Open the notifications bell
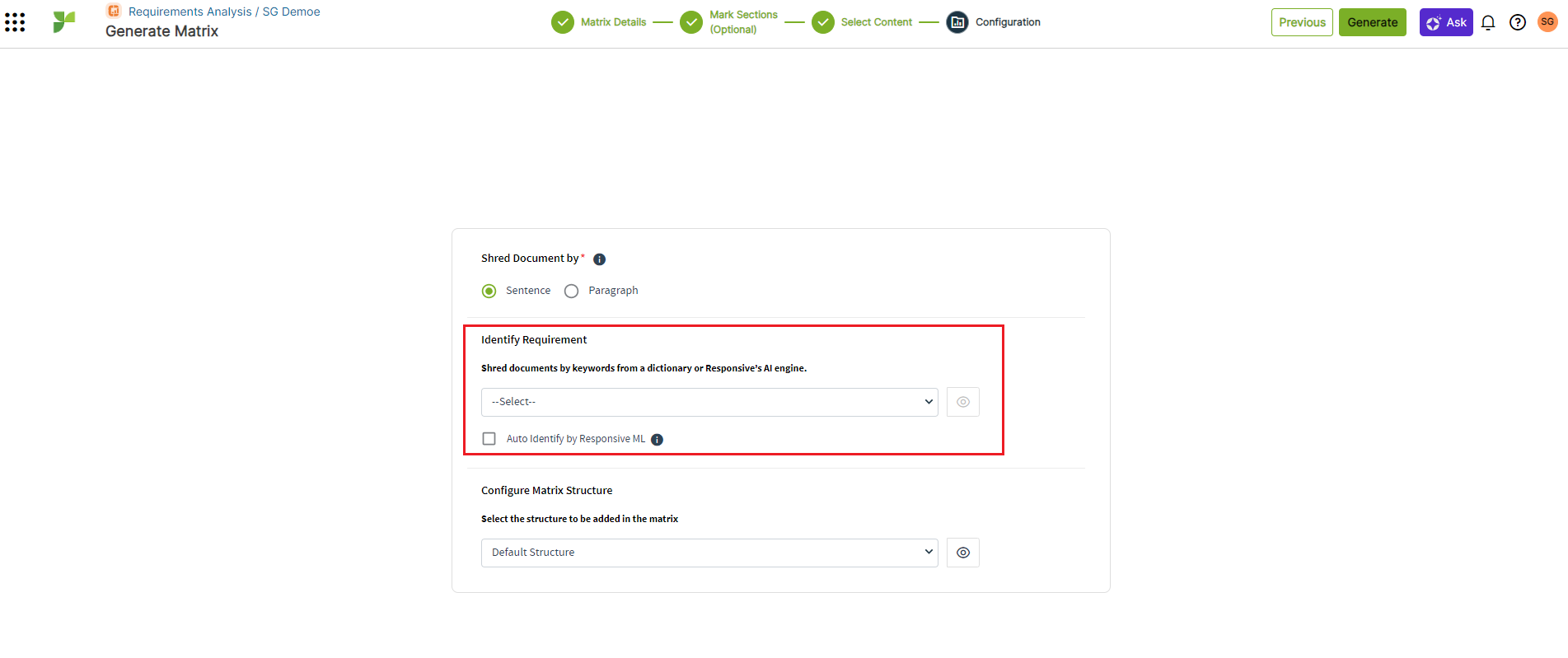This screenshot has width=1568, height=658. [x=1488, y=22]
